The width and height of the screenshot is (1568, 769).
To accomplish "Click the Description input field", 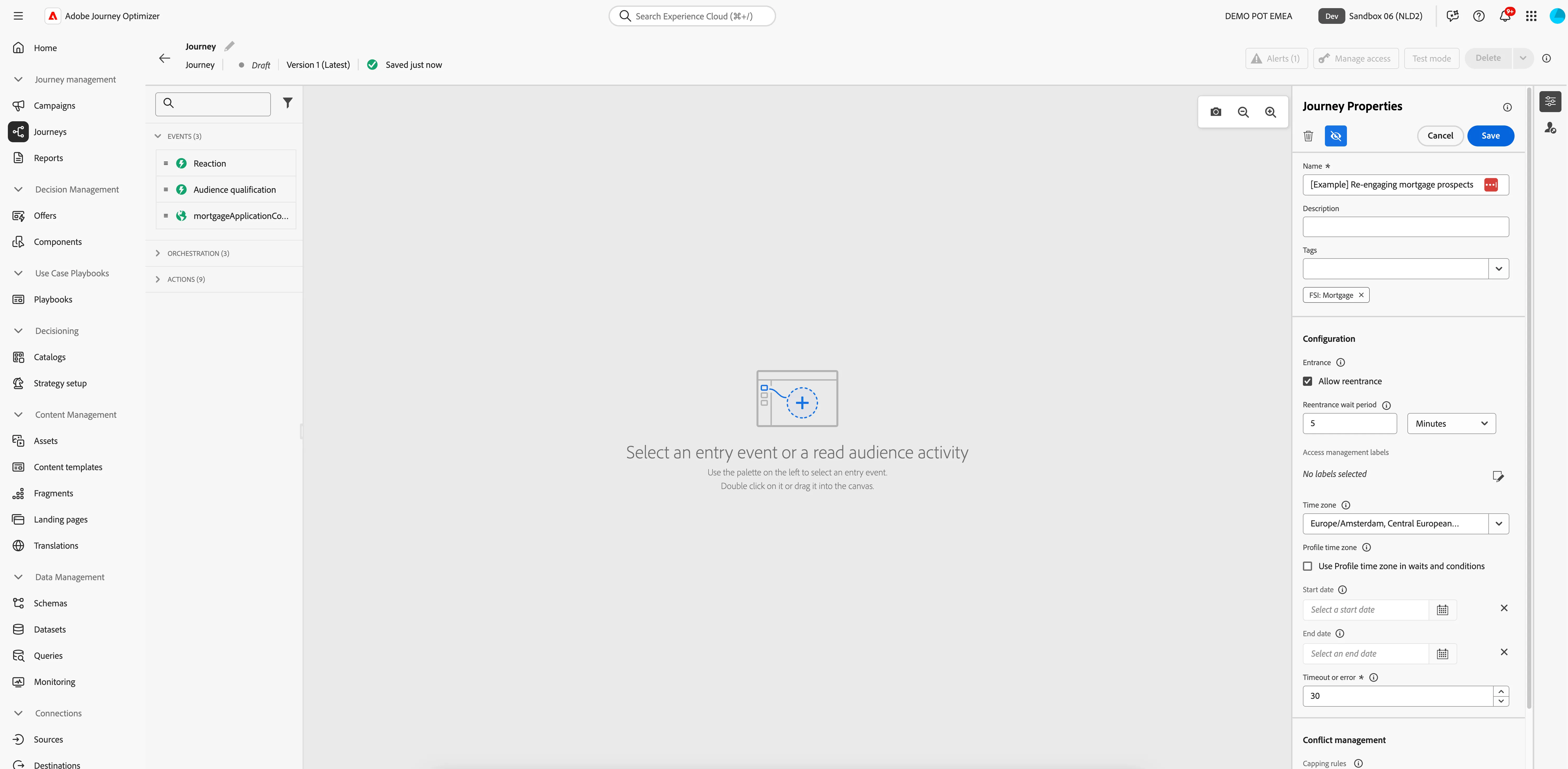I will pos(1406,227).
